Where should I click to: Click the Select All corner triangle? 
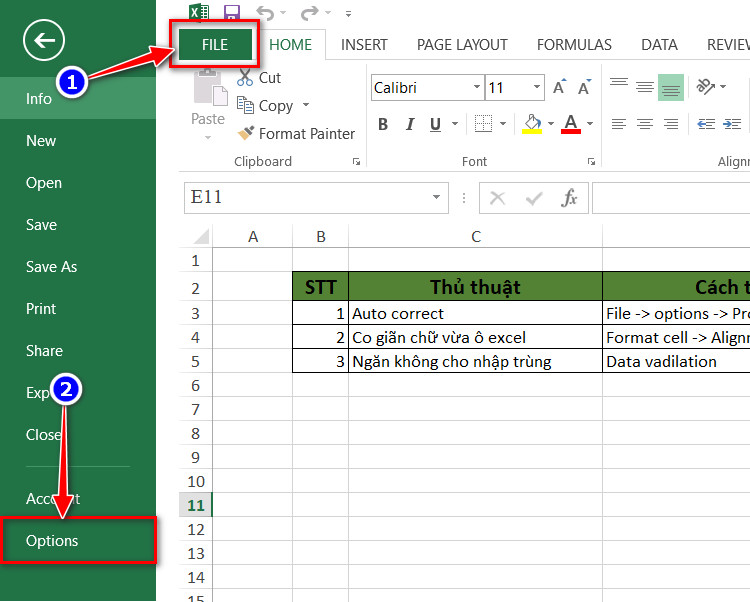pos(200,236)
